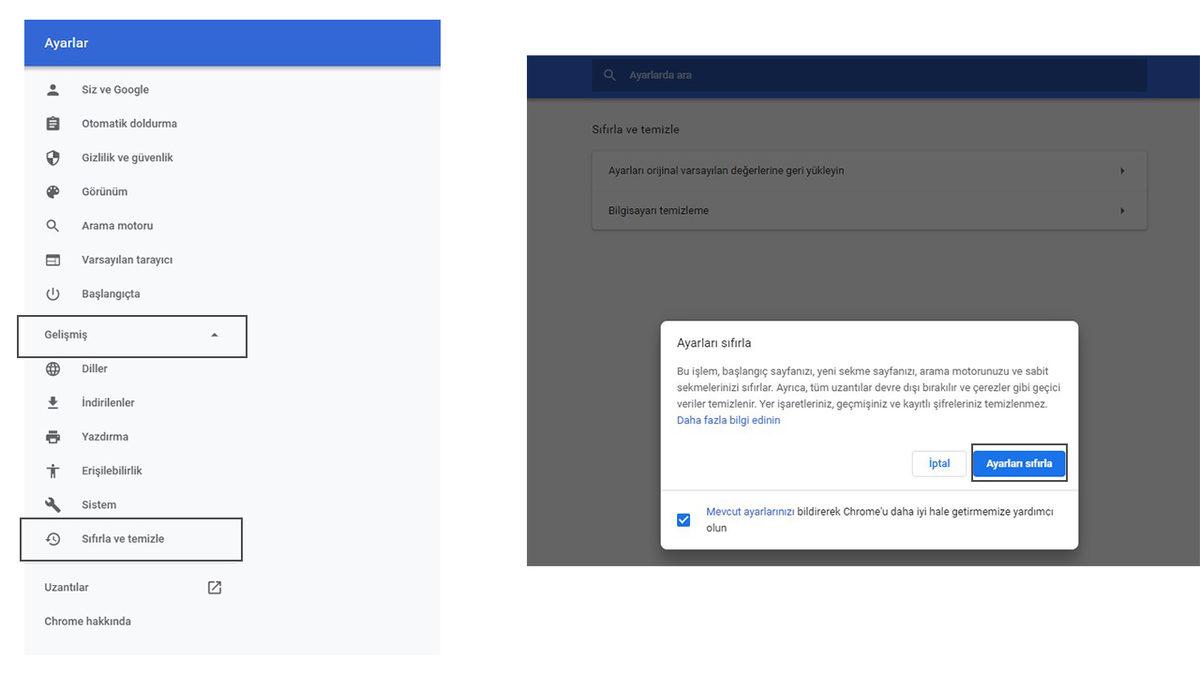The width and height of the screenshot is (1200, 675).
Task: Open external link icon next to Uzantılar
Action: click(214, 588)
